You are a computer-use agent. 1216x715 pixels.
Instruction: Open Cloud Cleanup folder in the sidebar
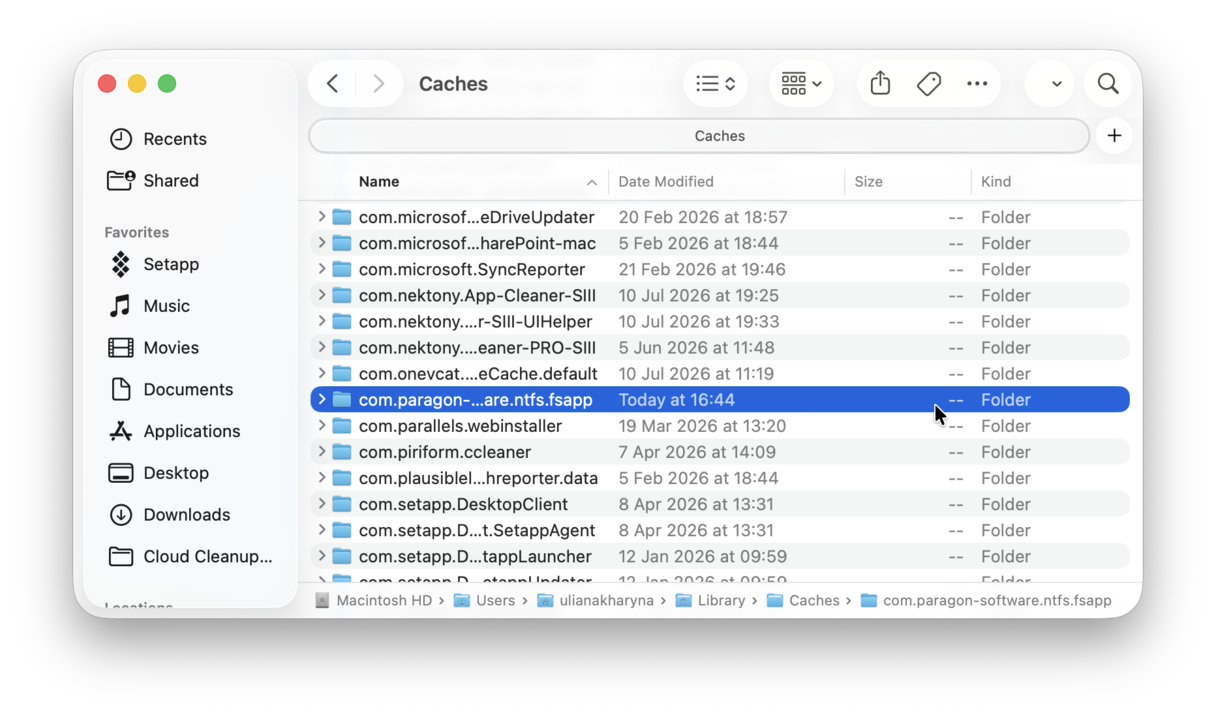coord(207,557)
